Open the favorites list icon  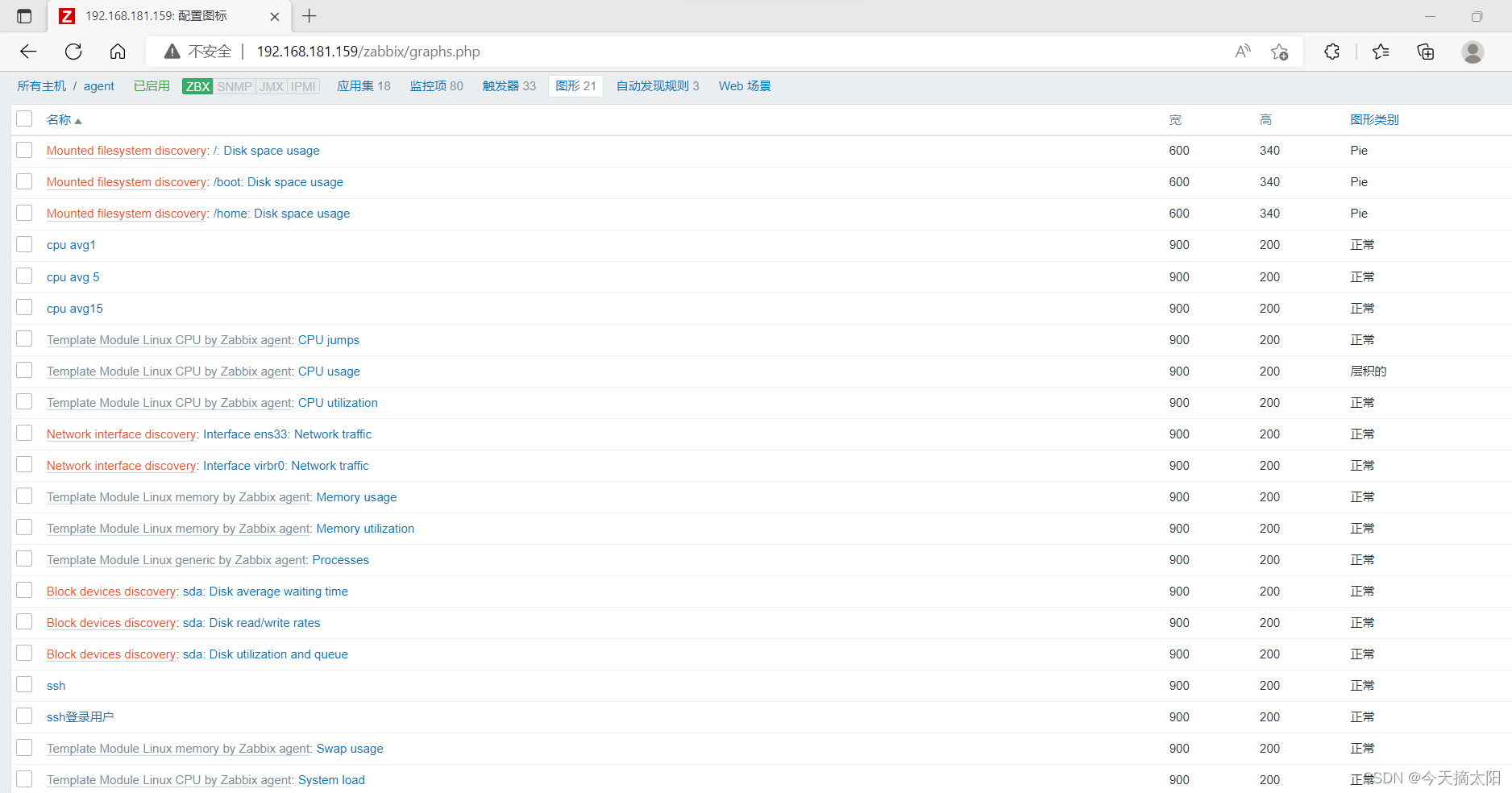(1381, 52)
